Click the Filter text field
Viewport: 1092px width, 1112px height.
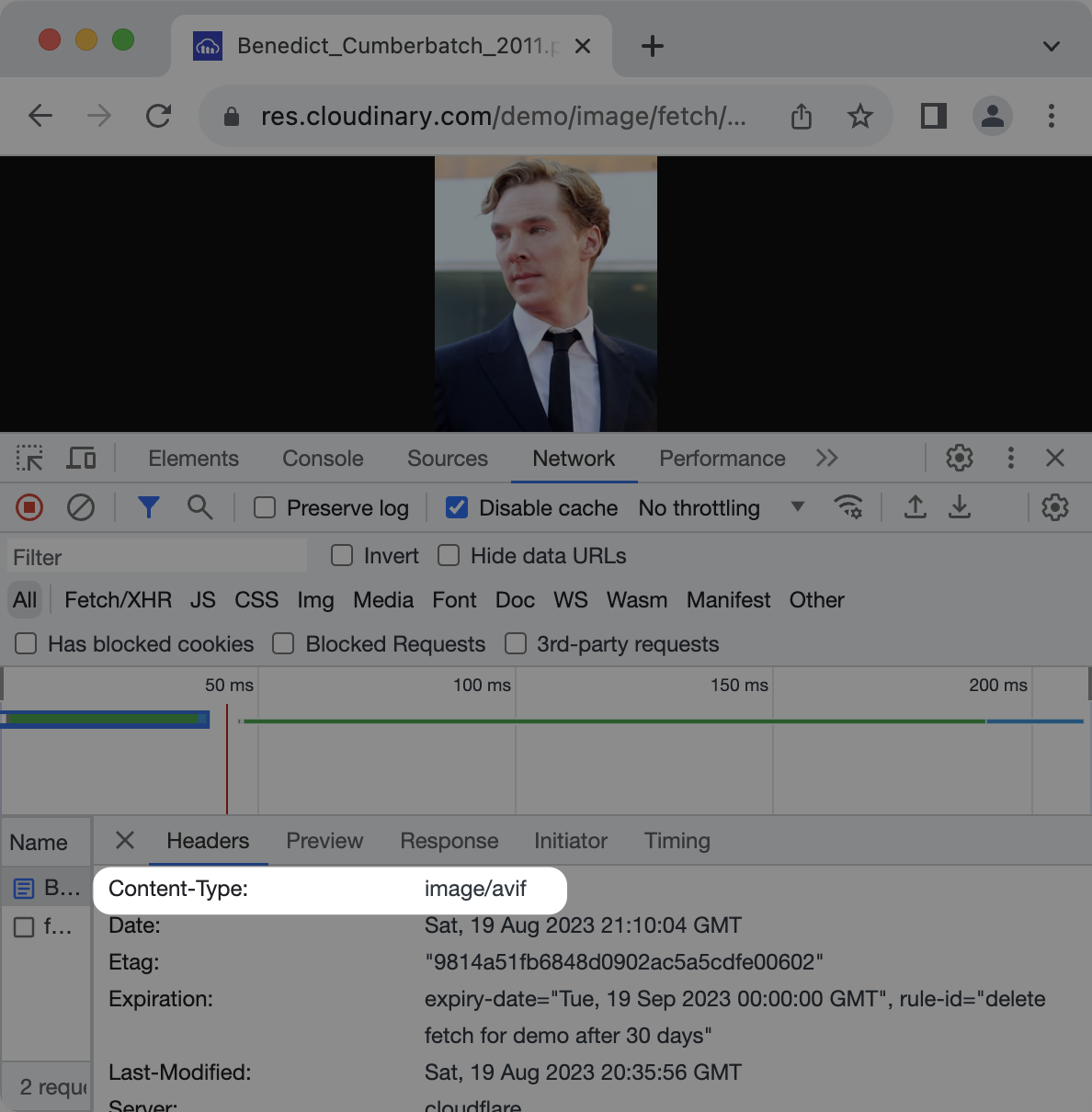(158, 557)
